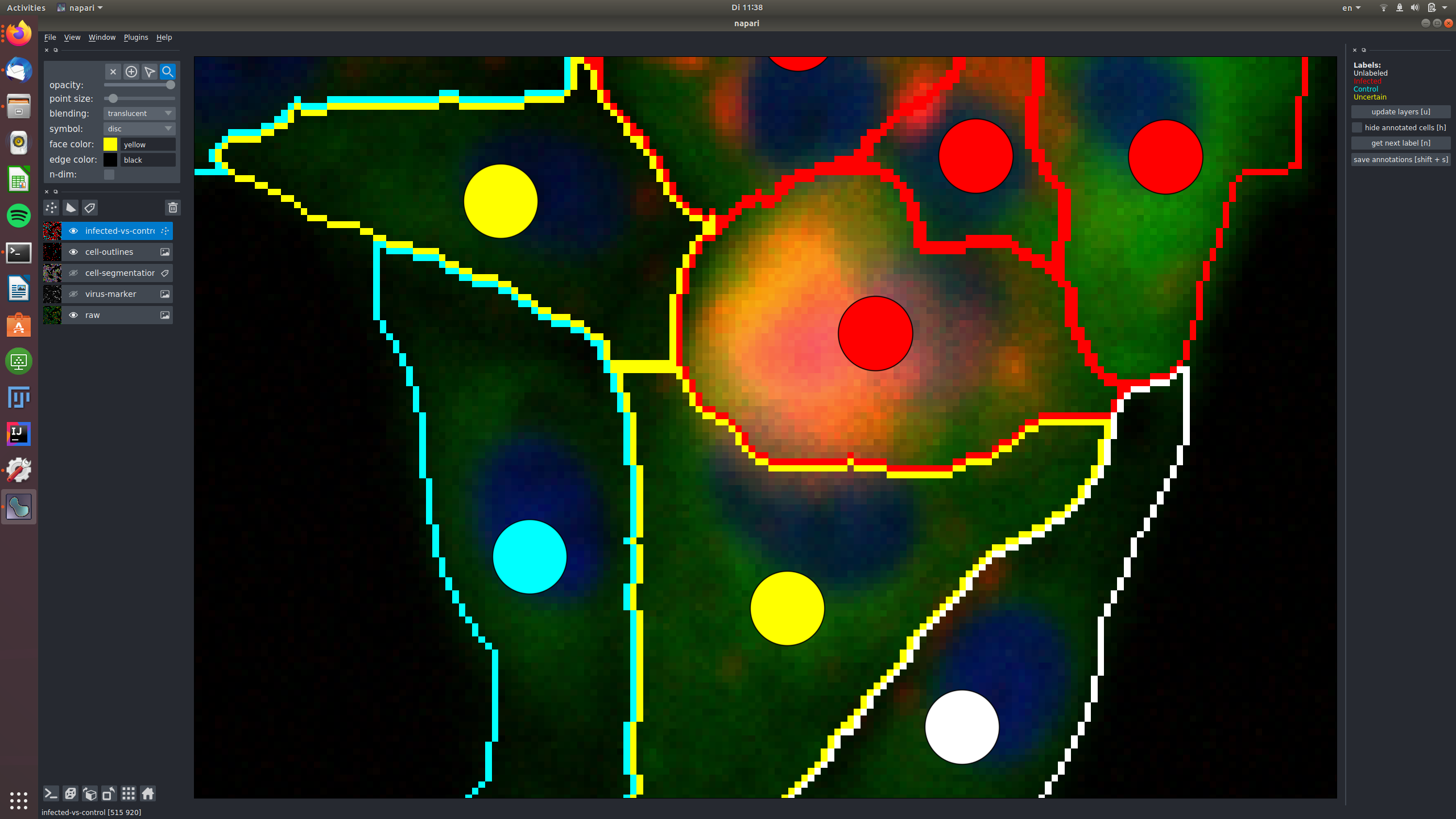
Task: Delete the selected layer with trash icon
Action: 173,208
